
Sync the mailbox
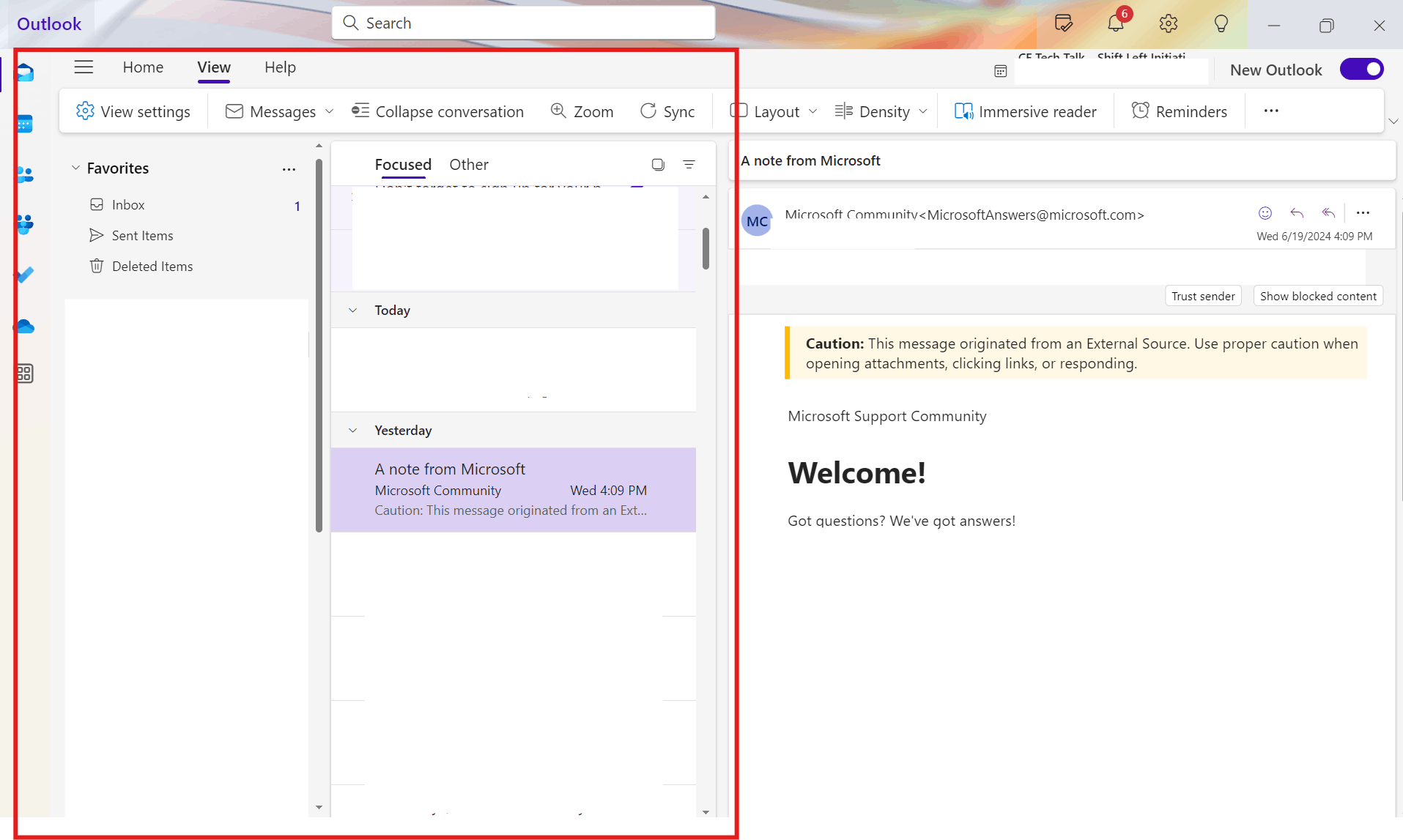tap(667, 111)
